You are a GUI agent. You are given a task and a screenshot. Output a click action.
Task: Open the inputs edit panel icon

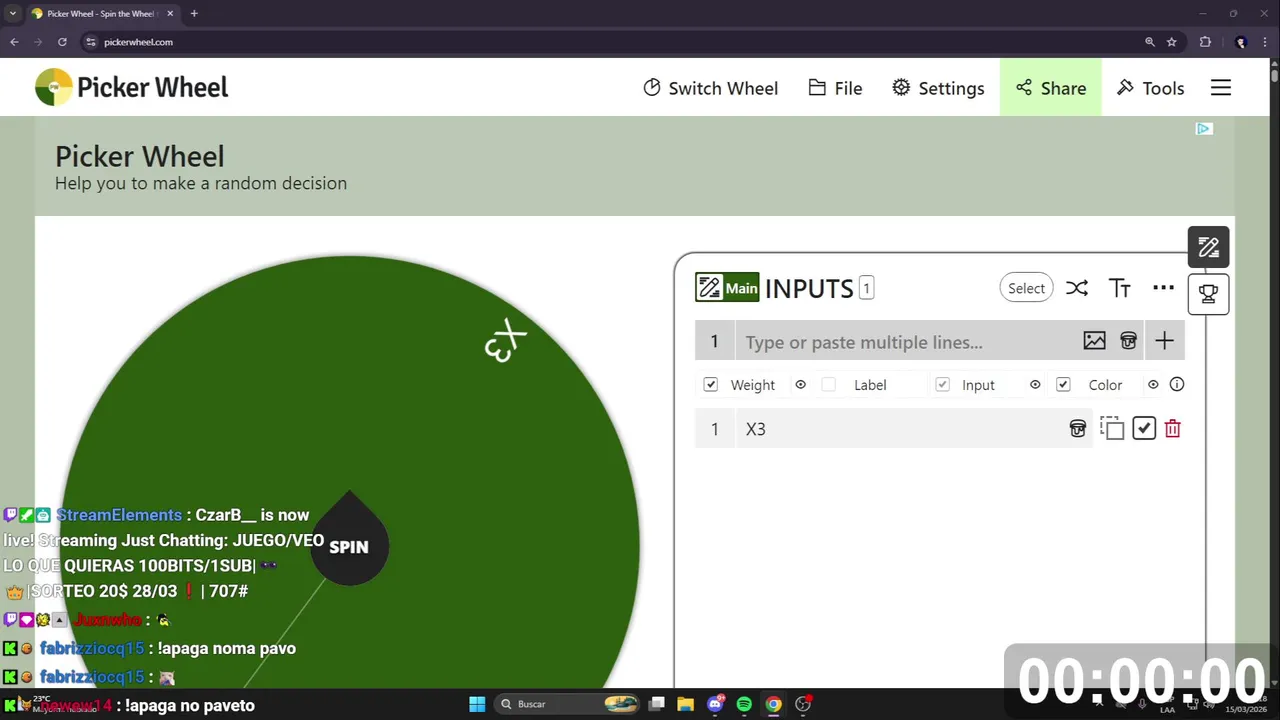tap(1208, 247)
